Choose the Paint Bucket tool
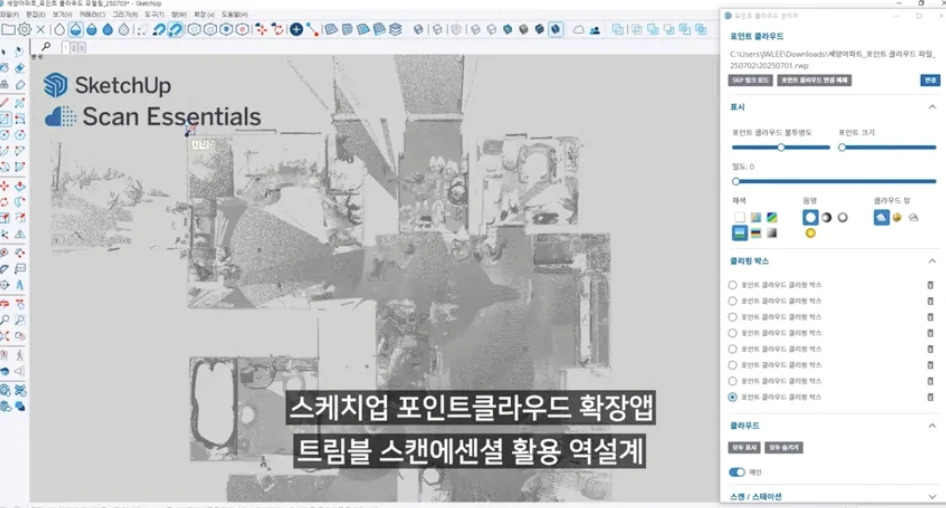Screen dimensions: 946x508 coord(5,68)
